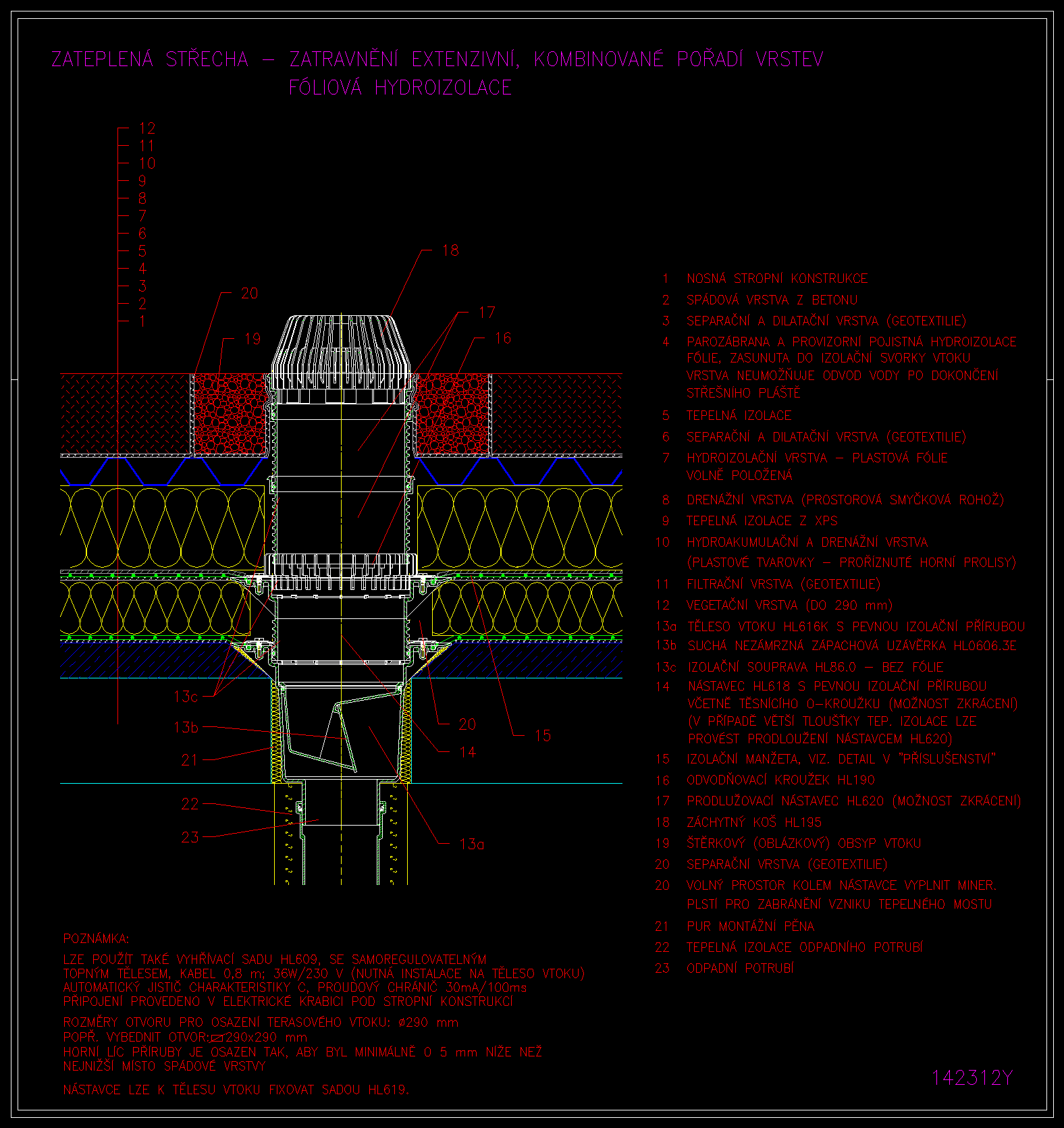Click legend entry 'SEPARAČNÍ VRSTVA (GEOTEXTILIE)'

(787, 865)
